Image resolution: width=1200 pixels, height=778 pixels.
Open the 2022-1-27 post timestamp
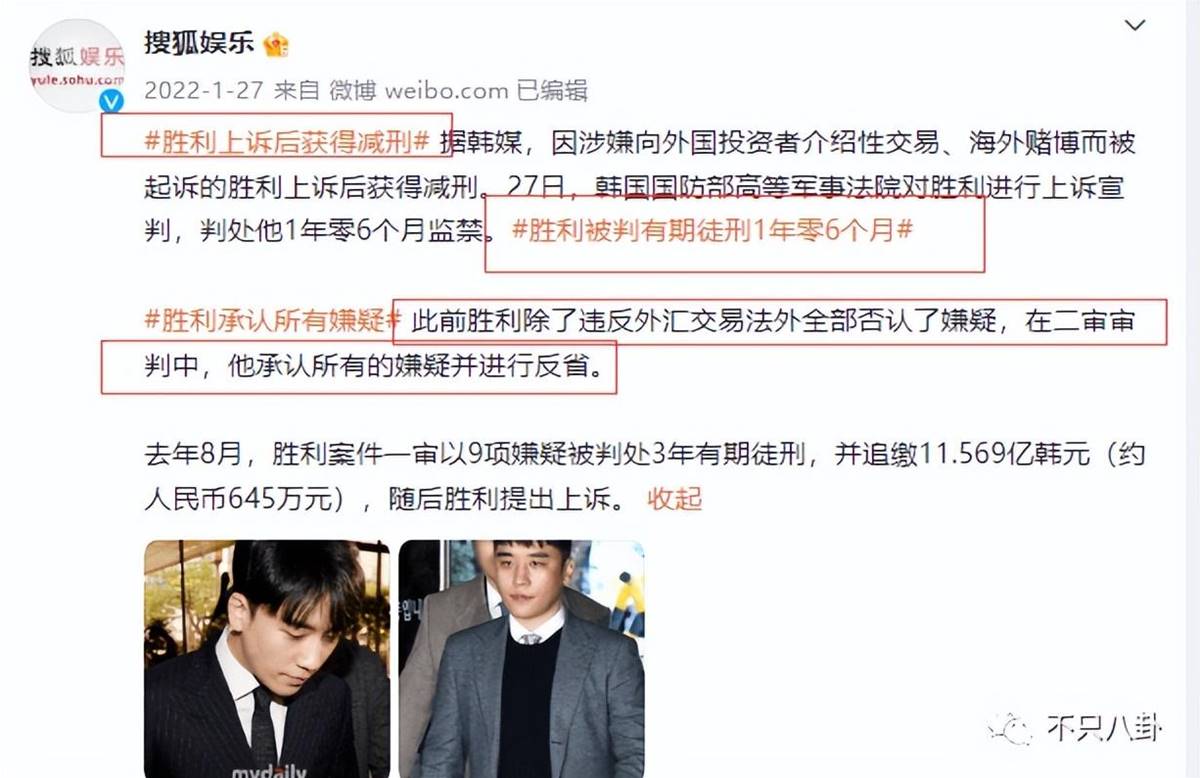tap(204, 91)
